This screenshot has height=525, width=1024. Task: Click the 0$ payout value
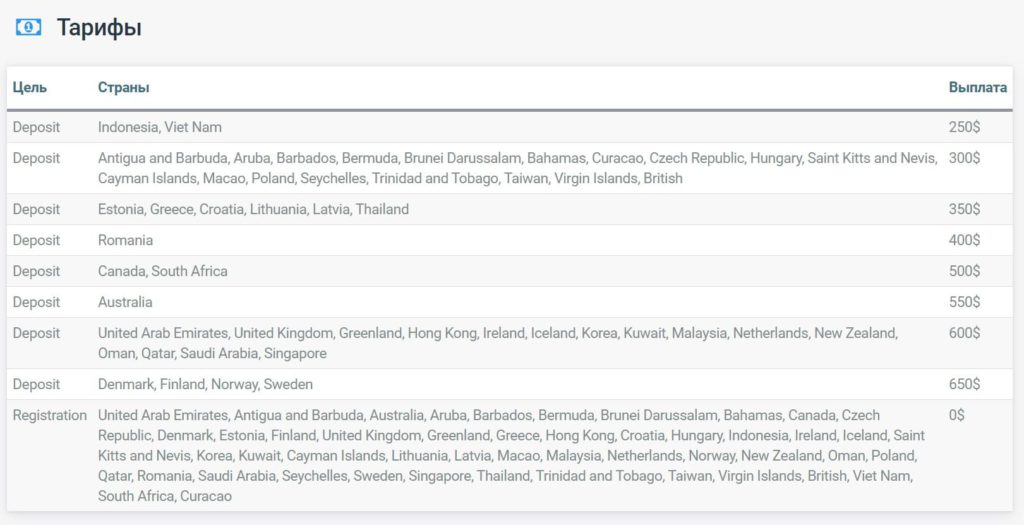coord(957,415)
